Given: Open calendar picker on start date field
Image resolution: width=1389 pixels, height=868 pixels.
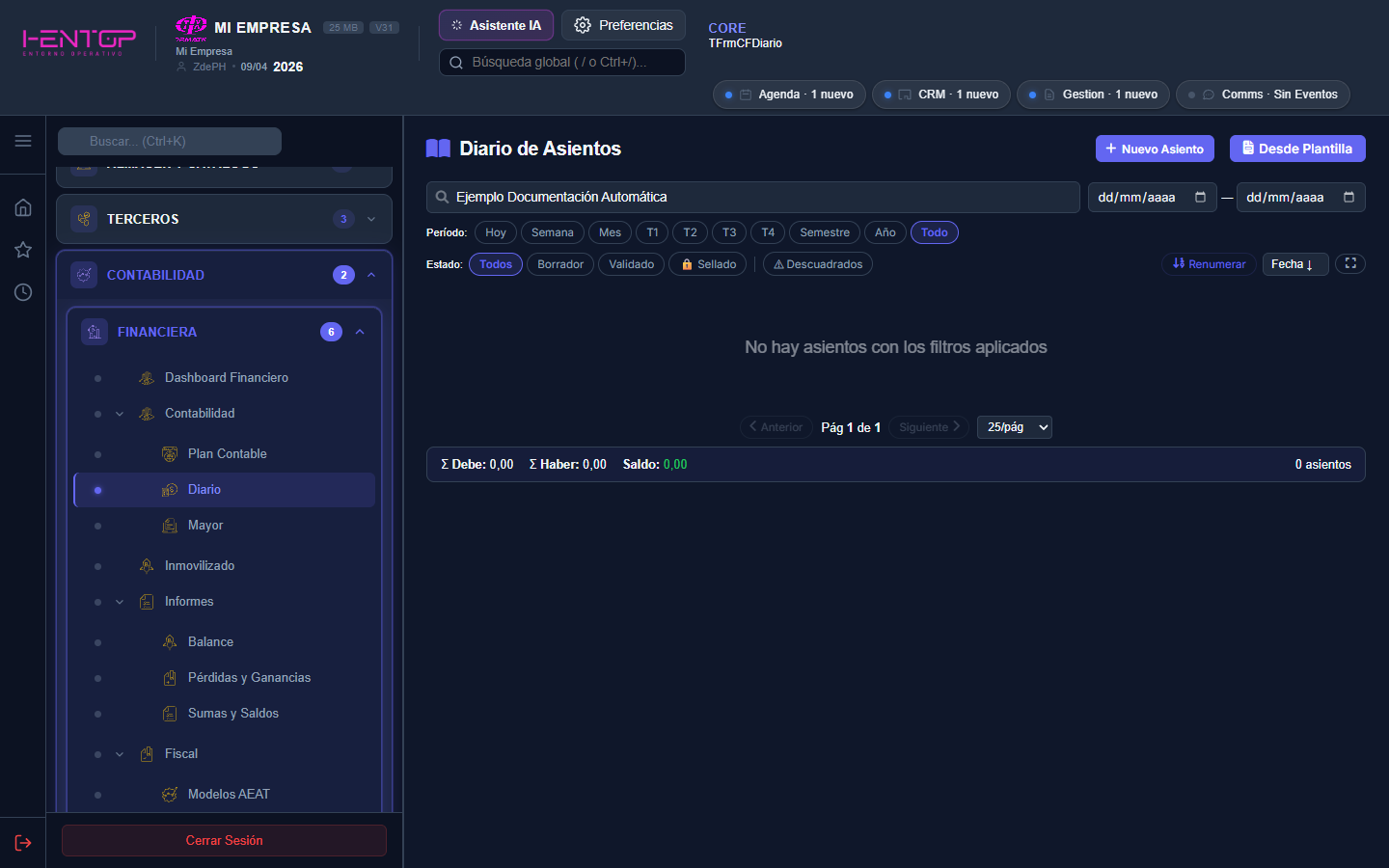Looking at the screenshot, I should point(1200,197).
